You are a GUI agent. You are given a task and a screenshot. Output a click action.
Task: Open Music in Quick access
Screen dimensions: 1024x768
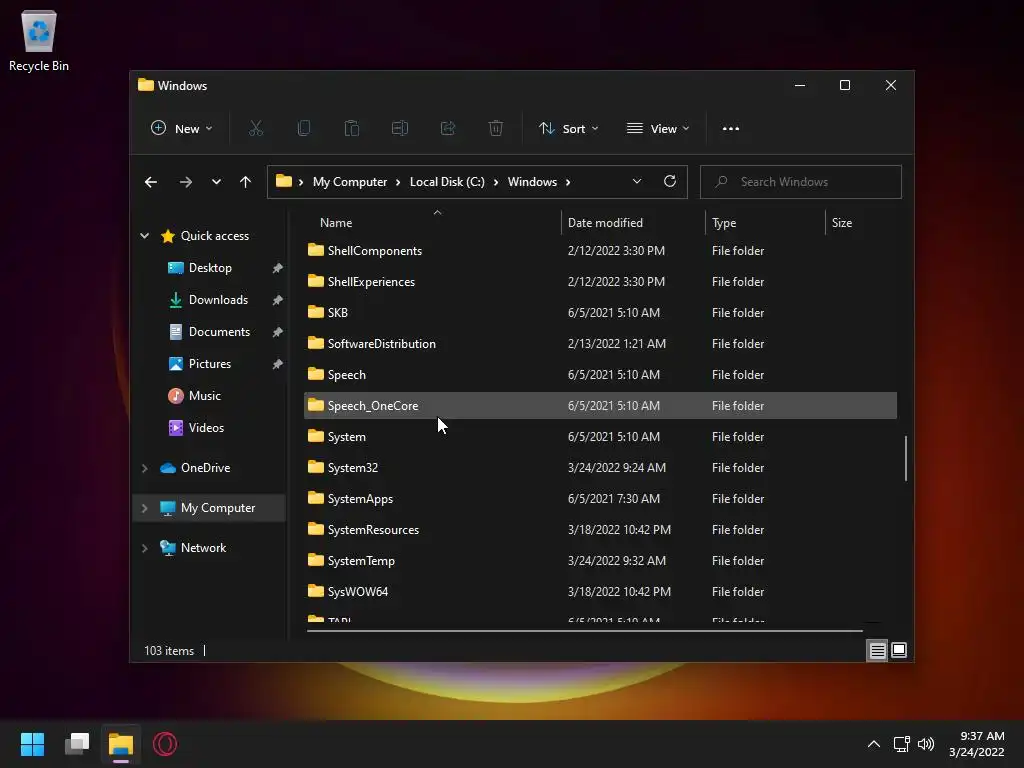[x=204, y=396]
